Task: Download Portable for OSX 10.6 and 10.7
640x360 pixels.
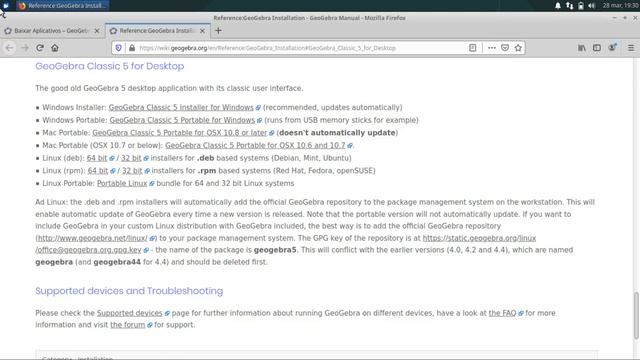Action: tap(255, 145)
